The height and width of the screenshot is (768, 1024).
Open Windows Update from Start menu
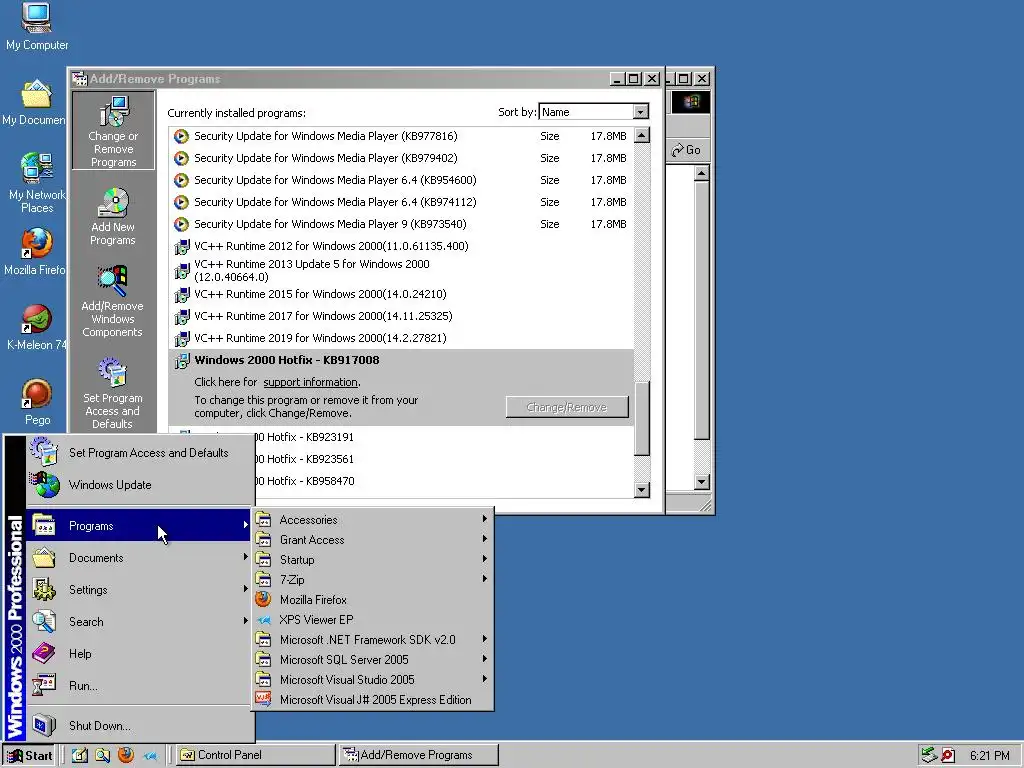tap(139, 485)
